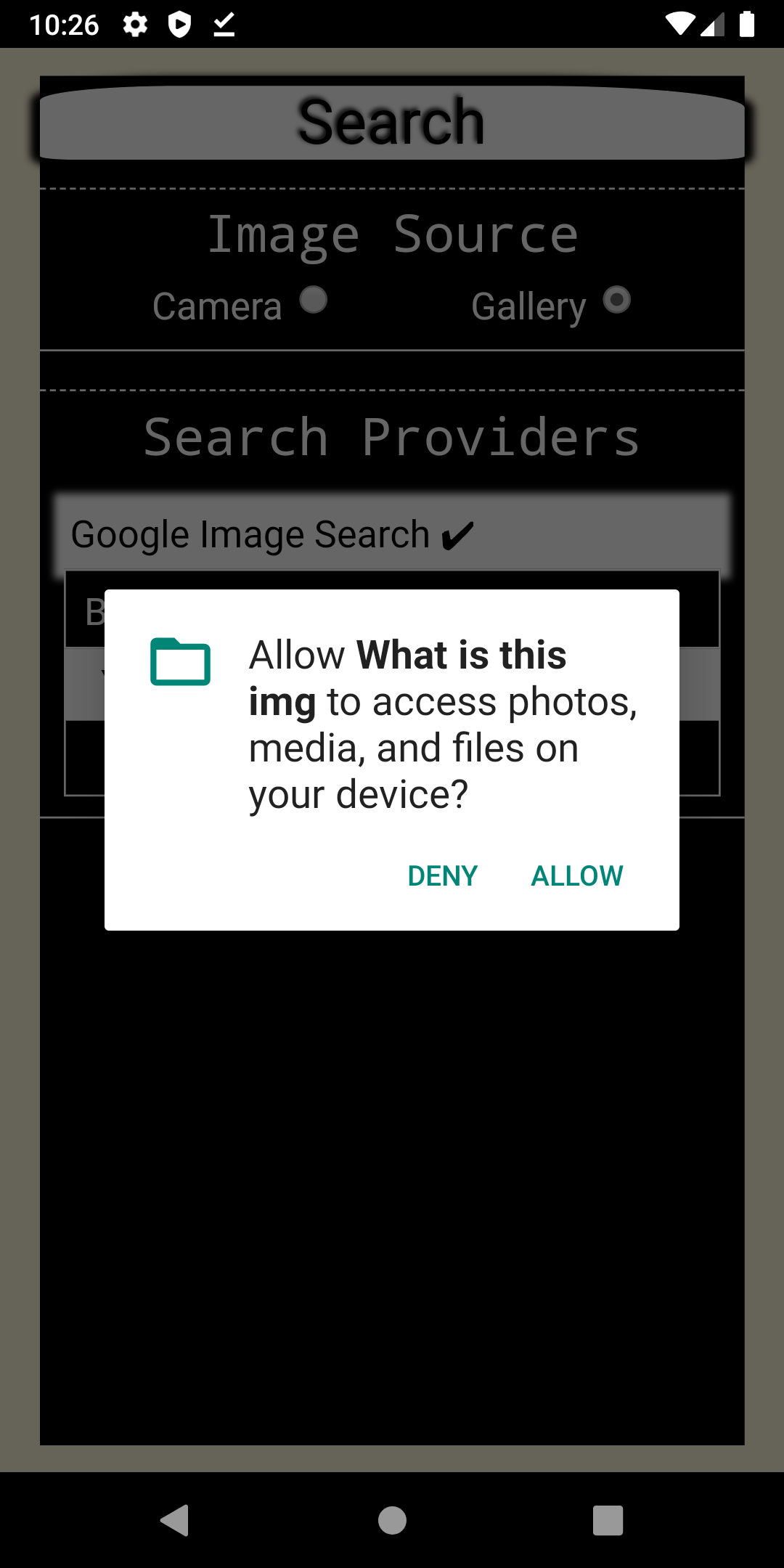This screenshot has width=784, height=1568.
Task: Select the provider row starting with B
Action: 392,609
